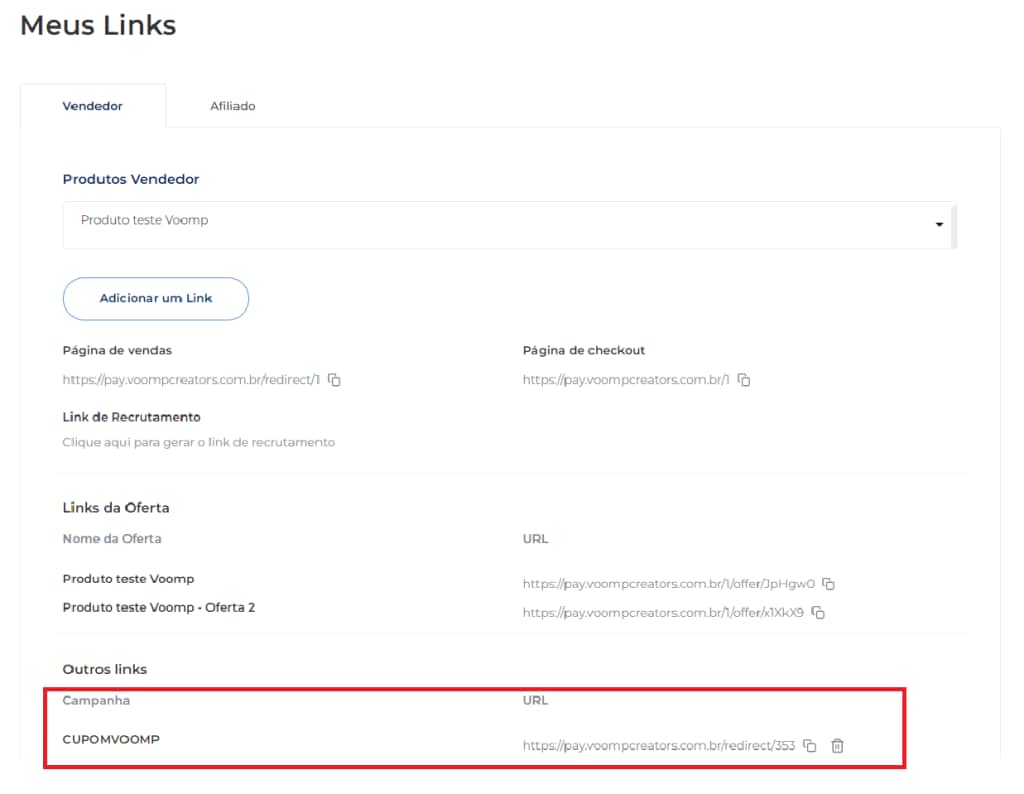
Task: Switch to the Afiliado tab
Action: click(x=232, y=106)
